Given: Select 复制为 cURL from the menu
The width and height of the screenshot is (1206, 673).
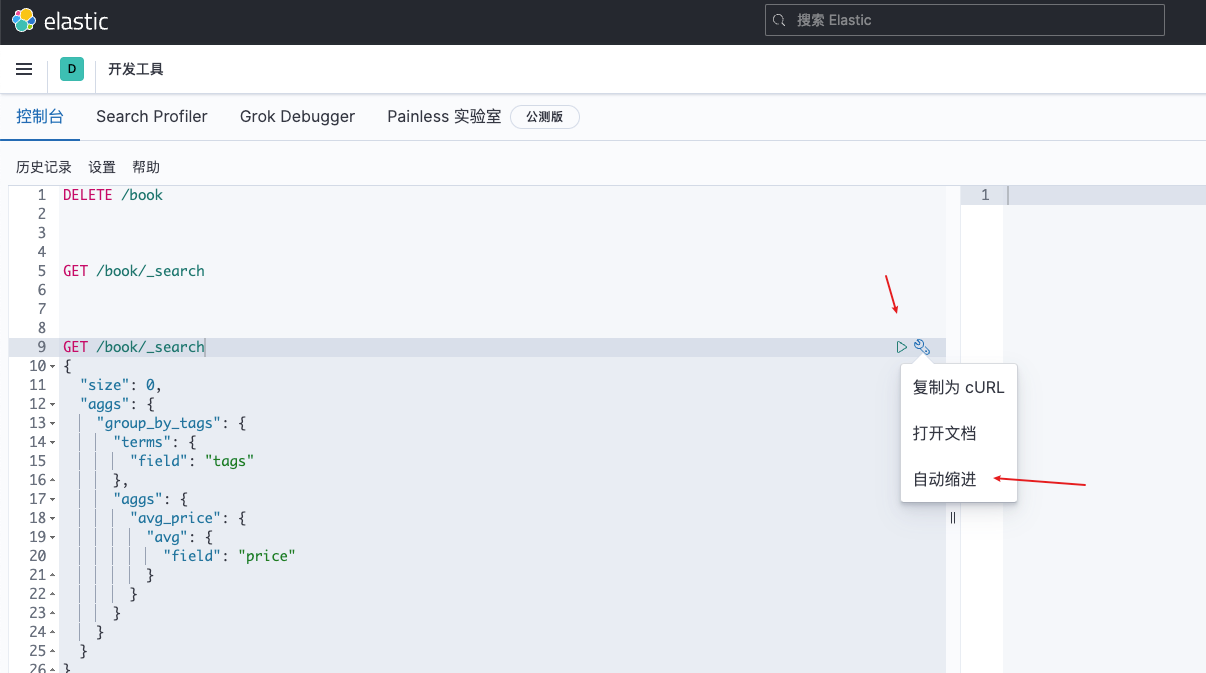Looking at the screenshot, I should (958, 387).
